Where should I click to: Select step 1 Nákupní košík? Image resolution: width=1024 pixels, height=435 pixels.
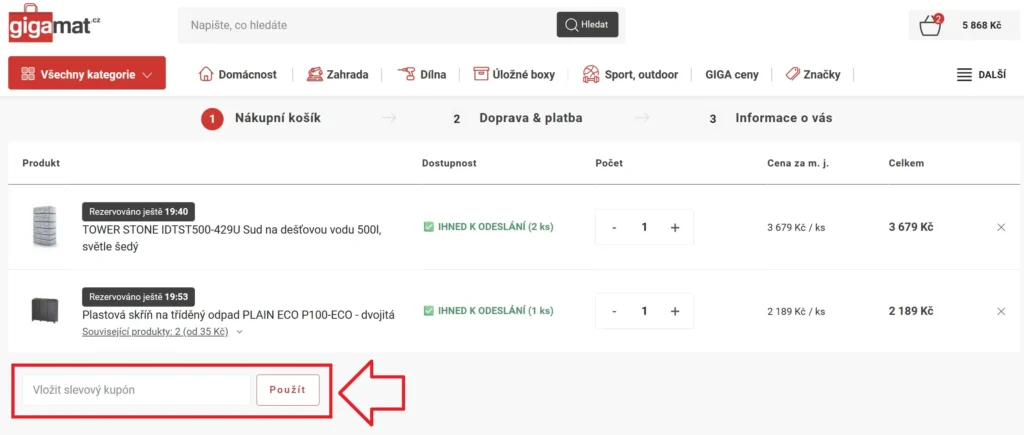tap(261, 118)
